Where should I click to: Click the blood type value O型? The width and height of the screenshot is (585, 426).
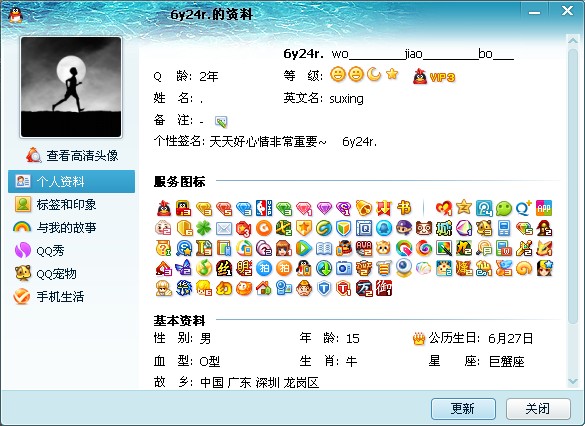tap(210, 361)
